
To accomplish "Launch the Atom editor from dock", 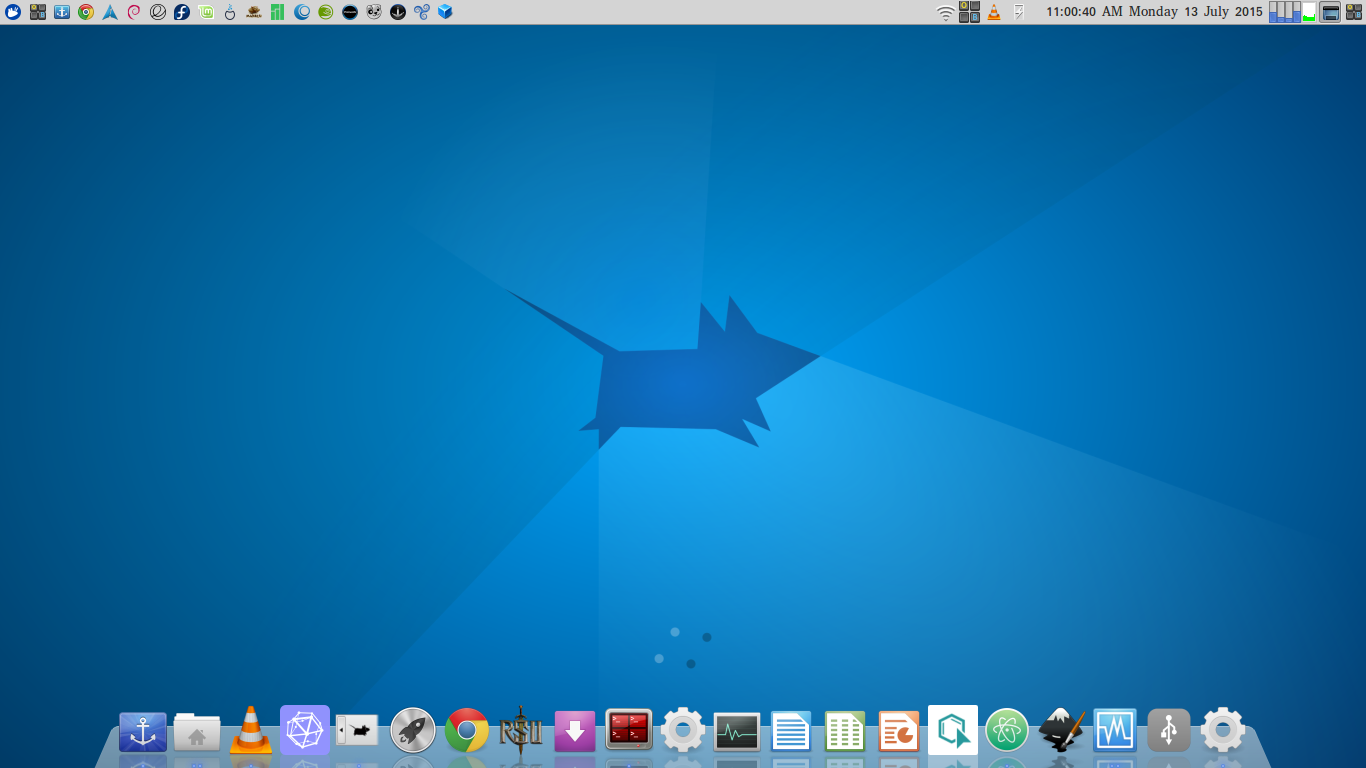I will pos(1007,731).
